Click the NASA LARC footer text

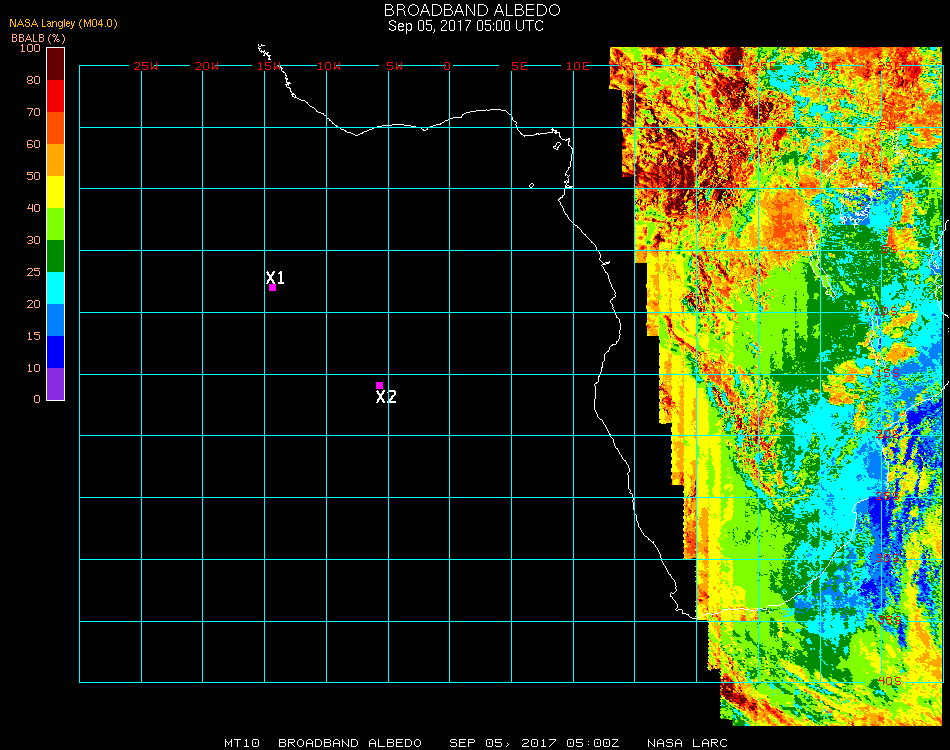click(687, 743)
